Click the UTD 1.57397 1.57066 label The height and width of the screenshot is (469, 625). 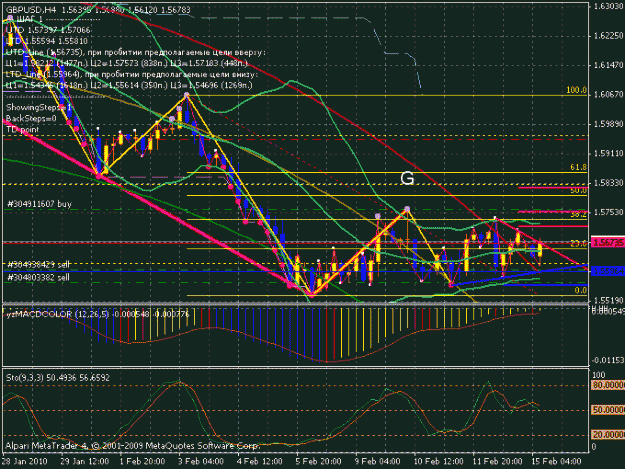coord(49,30)
